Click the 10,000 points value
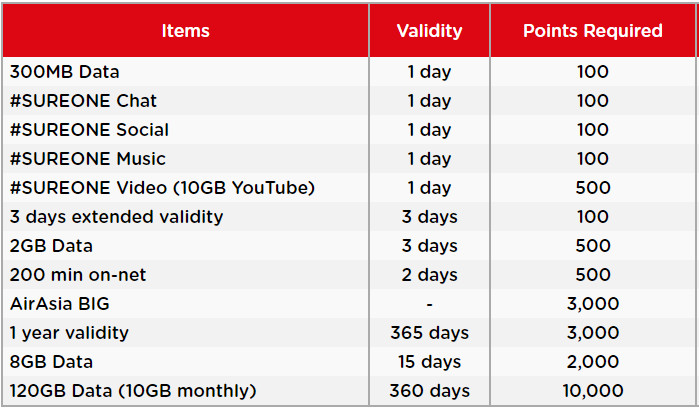This screenshot has height=409, width=699. coord(592,391)
